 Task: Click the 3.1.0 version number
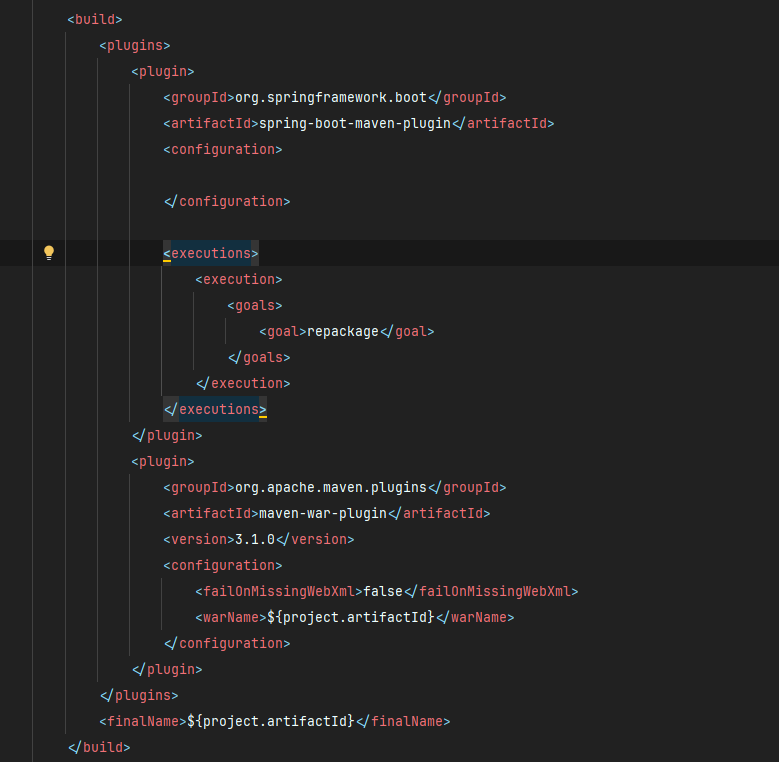pyautogui.click(x=254, y=539)
